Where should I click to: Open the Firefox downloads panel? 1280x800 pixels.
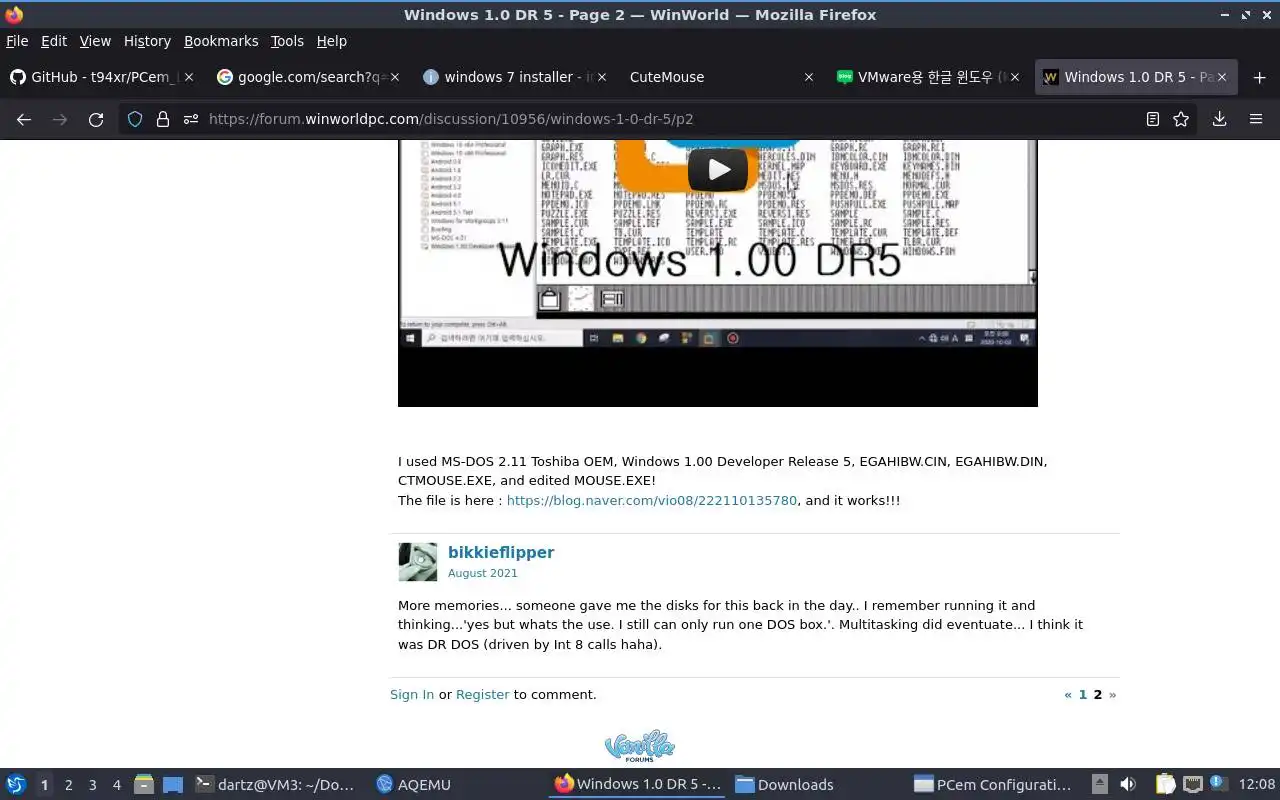click(1219, 119)
